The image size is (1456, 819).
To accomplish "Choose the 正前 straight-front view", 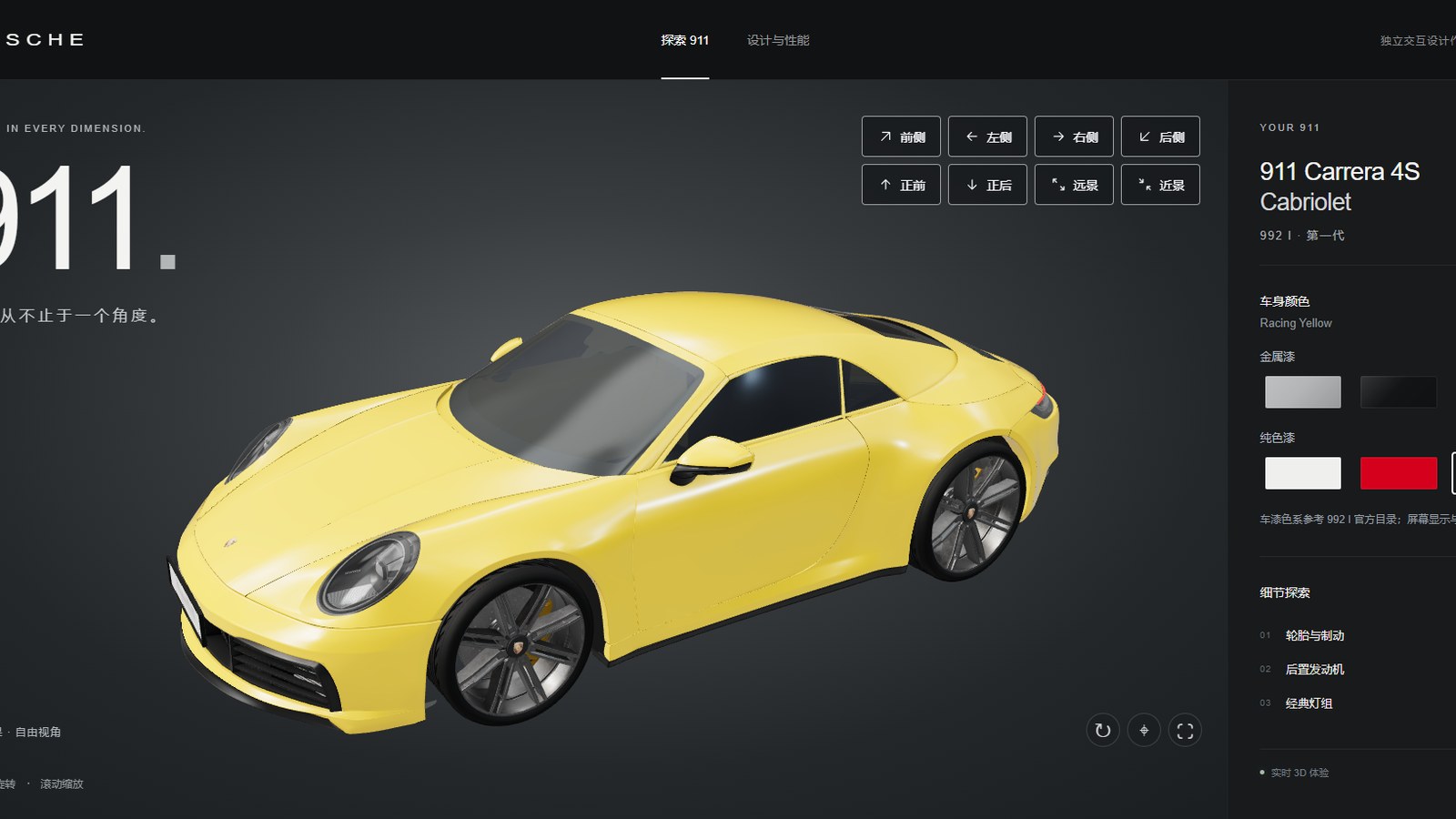I will point(901,185).
